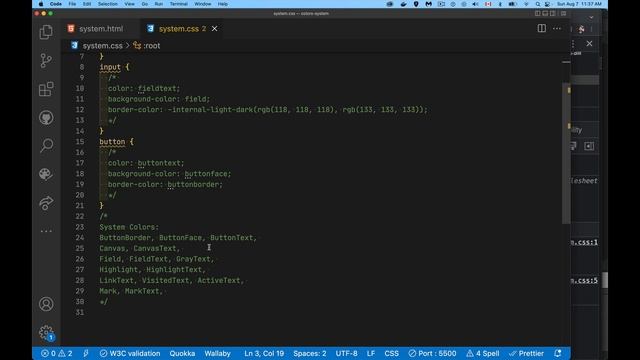The image size is (640, 360).
Task: Open notifications bell in status bar
Action: tap(558, 353)
